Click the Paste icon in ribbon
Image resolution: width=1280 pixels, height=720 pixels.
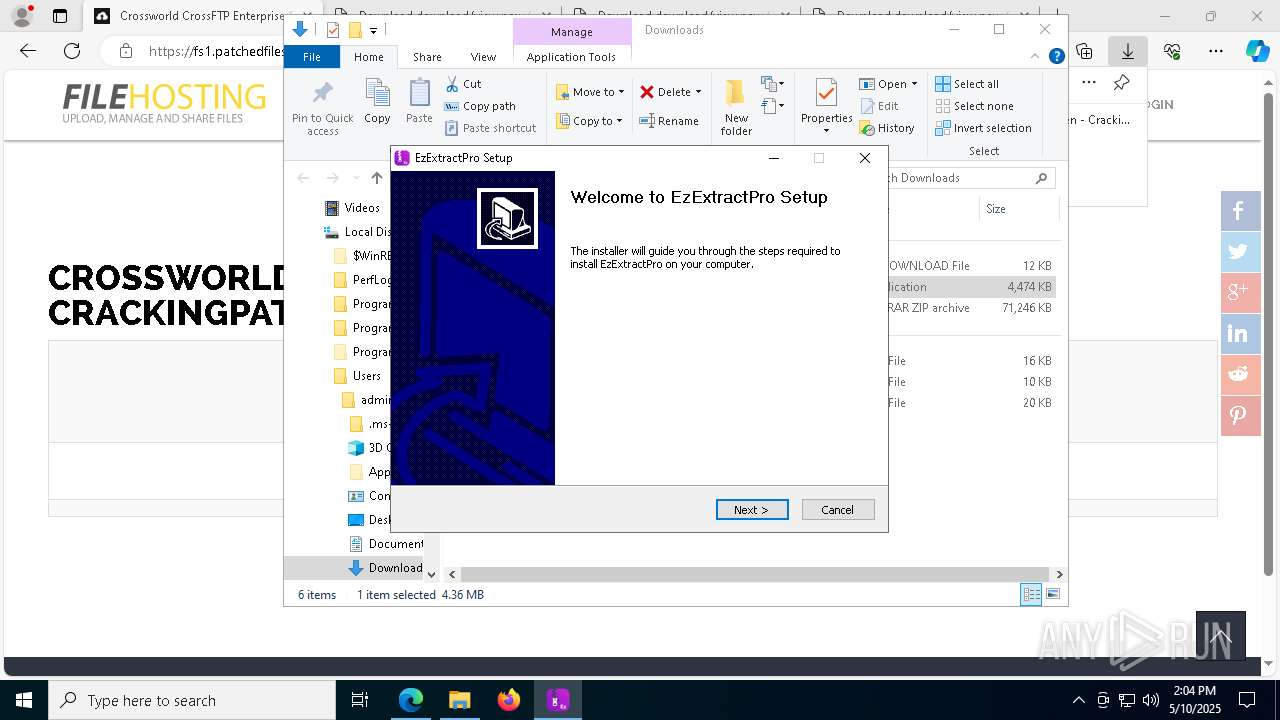pos(419,93)
